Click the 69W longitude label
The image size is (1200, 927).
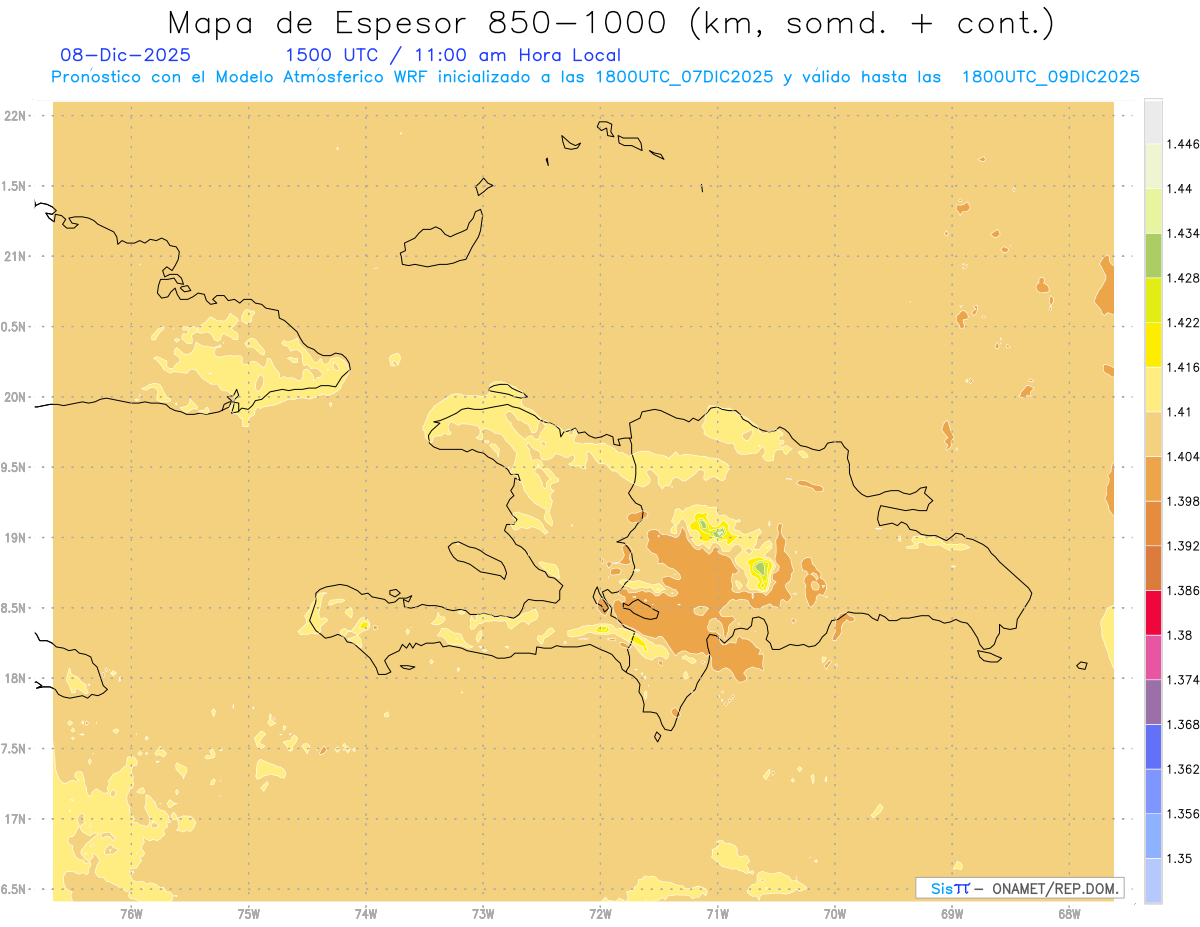click(952, 913)
